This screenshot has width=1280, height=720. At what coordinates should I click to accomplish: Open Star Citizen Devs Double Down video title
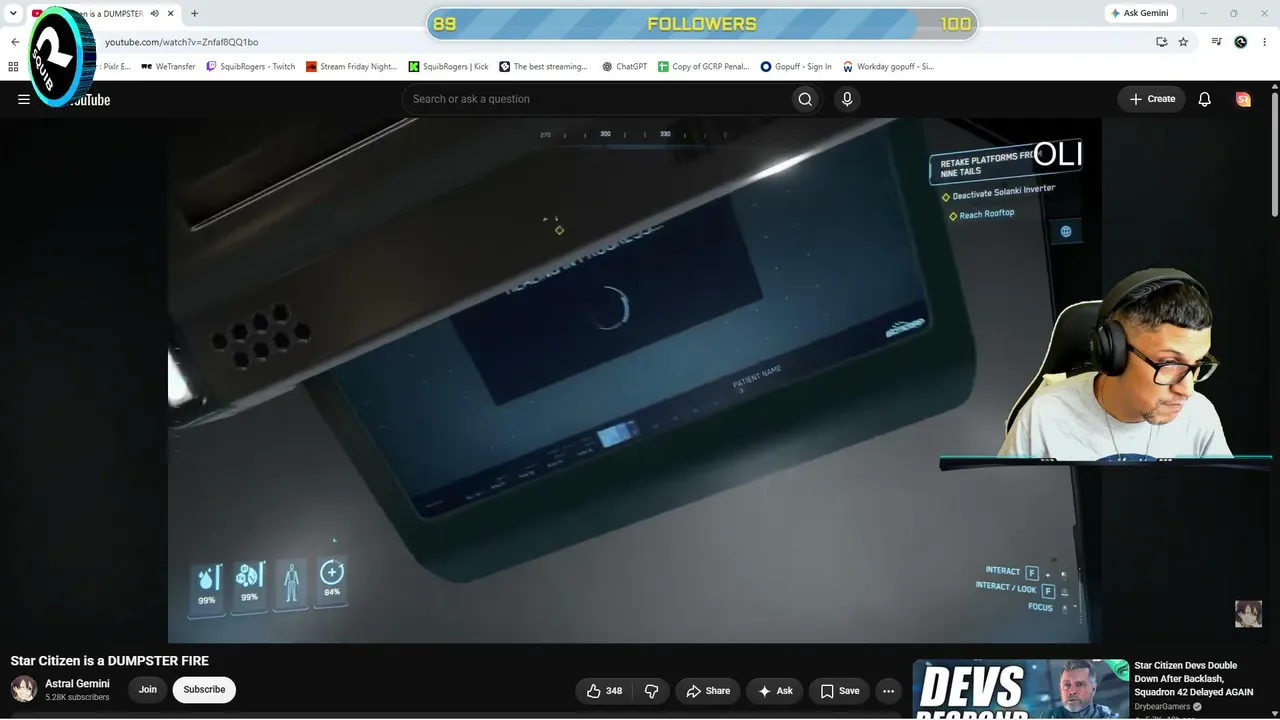1194,679
